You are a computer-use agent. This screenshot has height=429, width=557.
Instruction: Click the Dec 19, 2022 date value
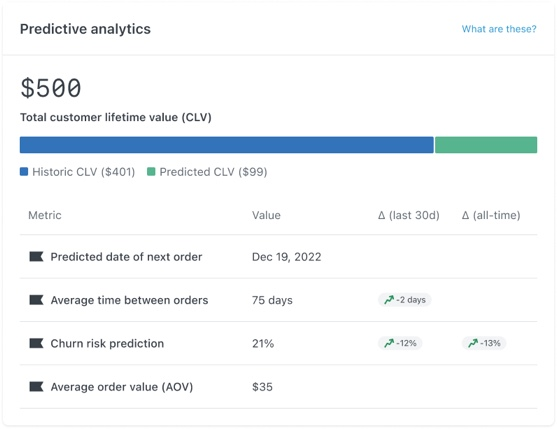(x=286, y=257)
